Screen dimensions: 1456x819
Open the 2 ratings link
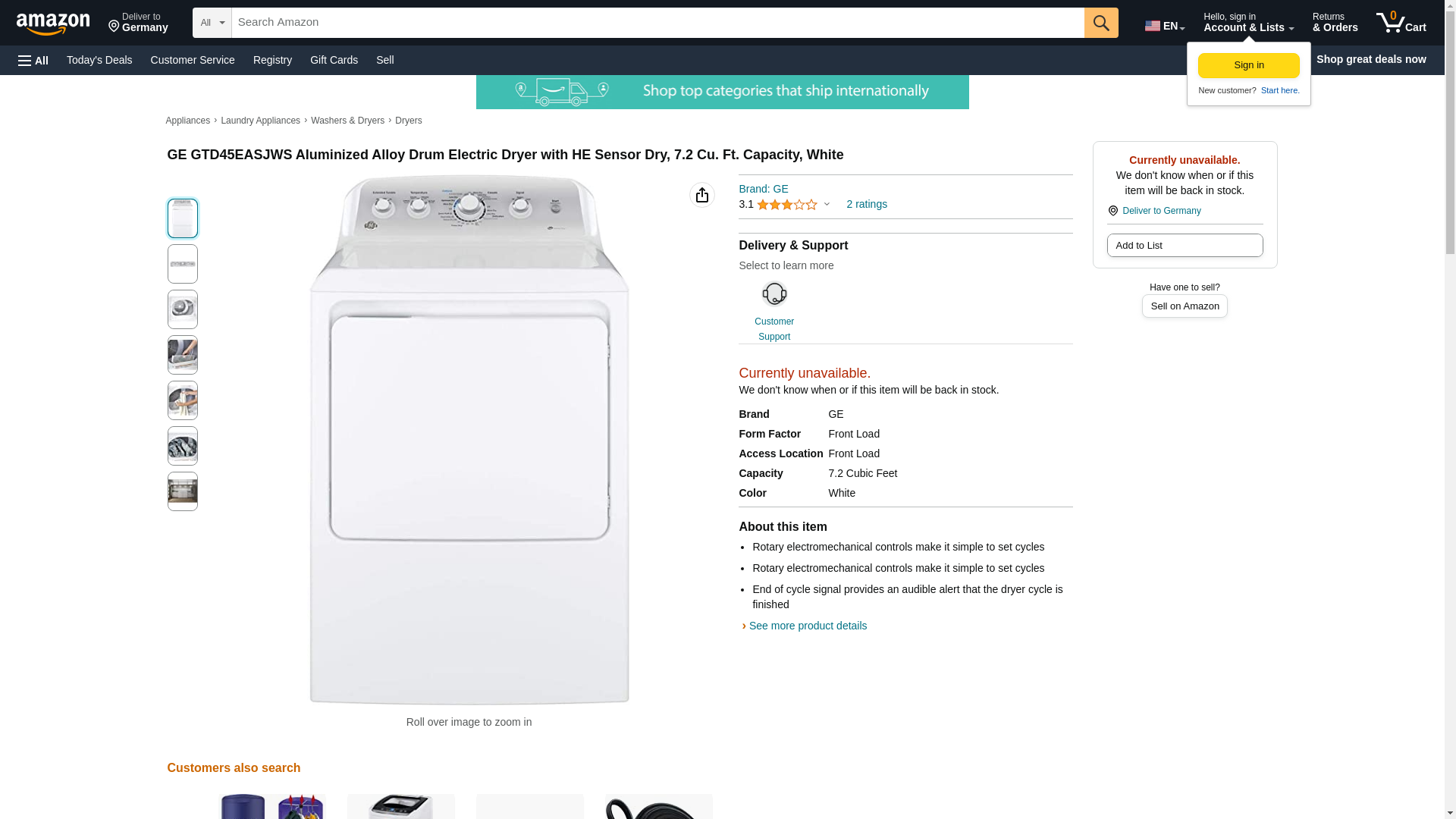click(866, 205)
